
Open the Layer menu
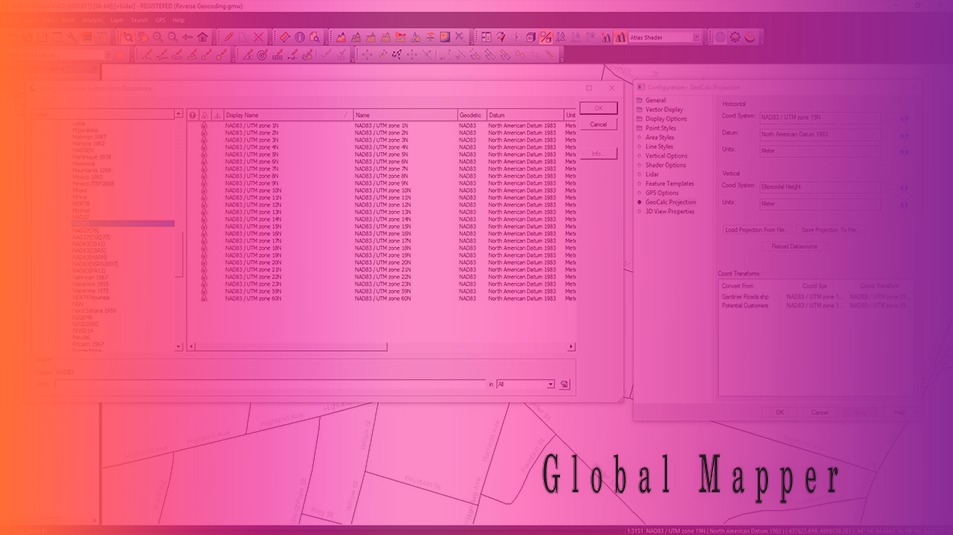point(117,20)
